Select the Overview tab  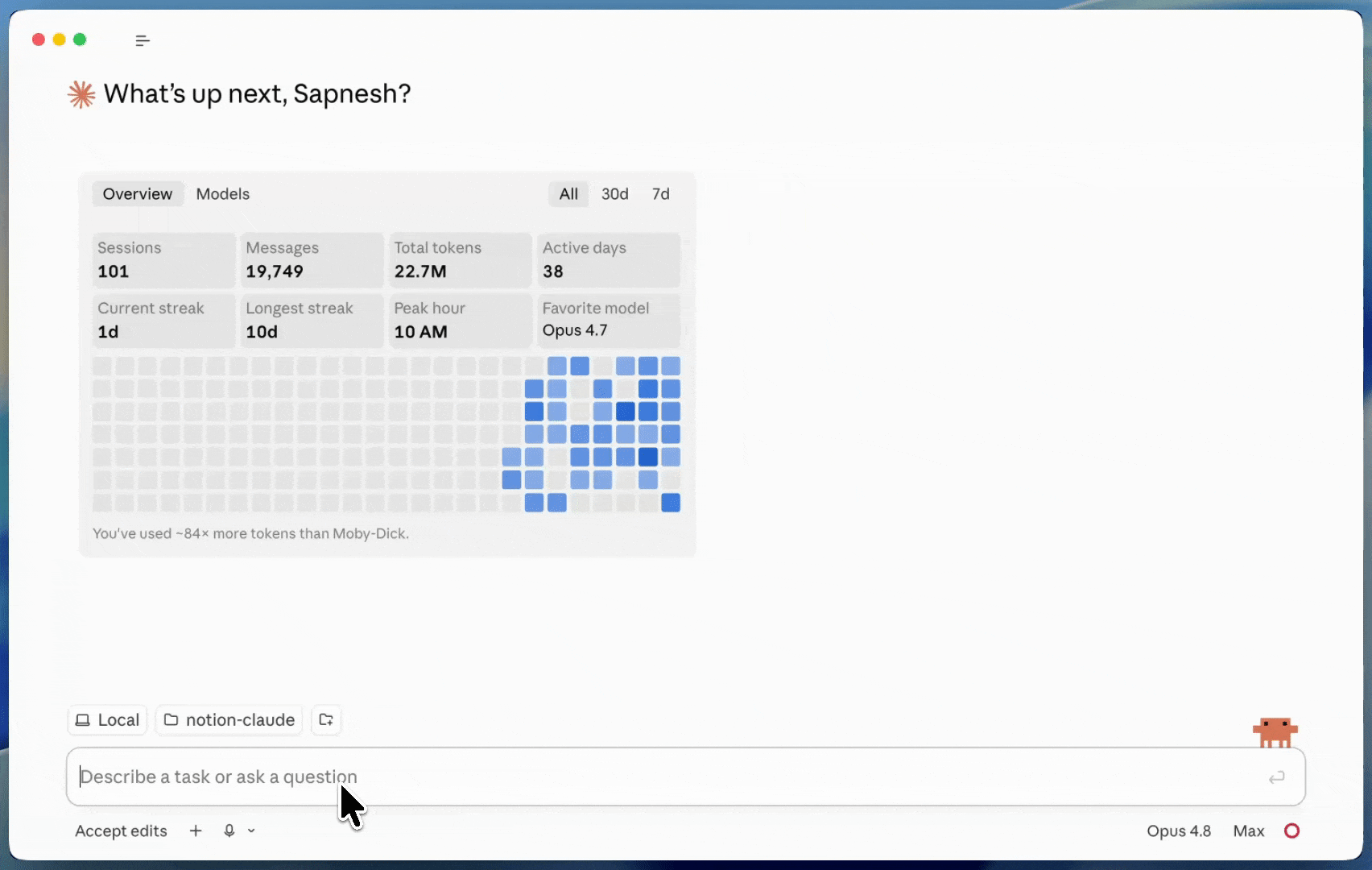[138, 194]
